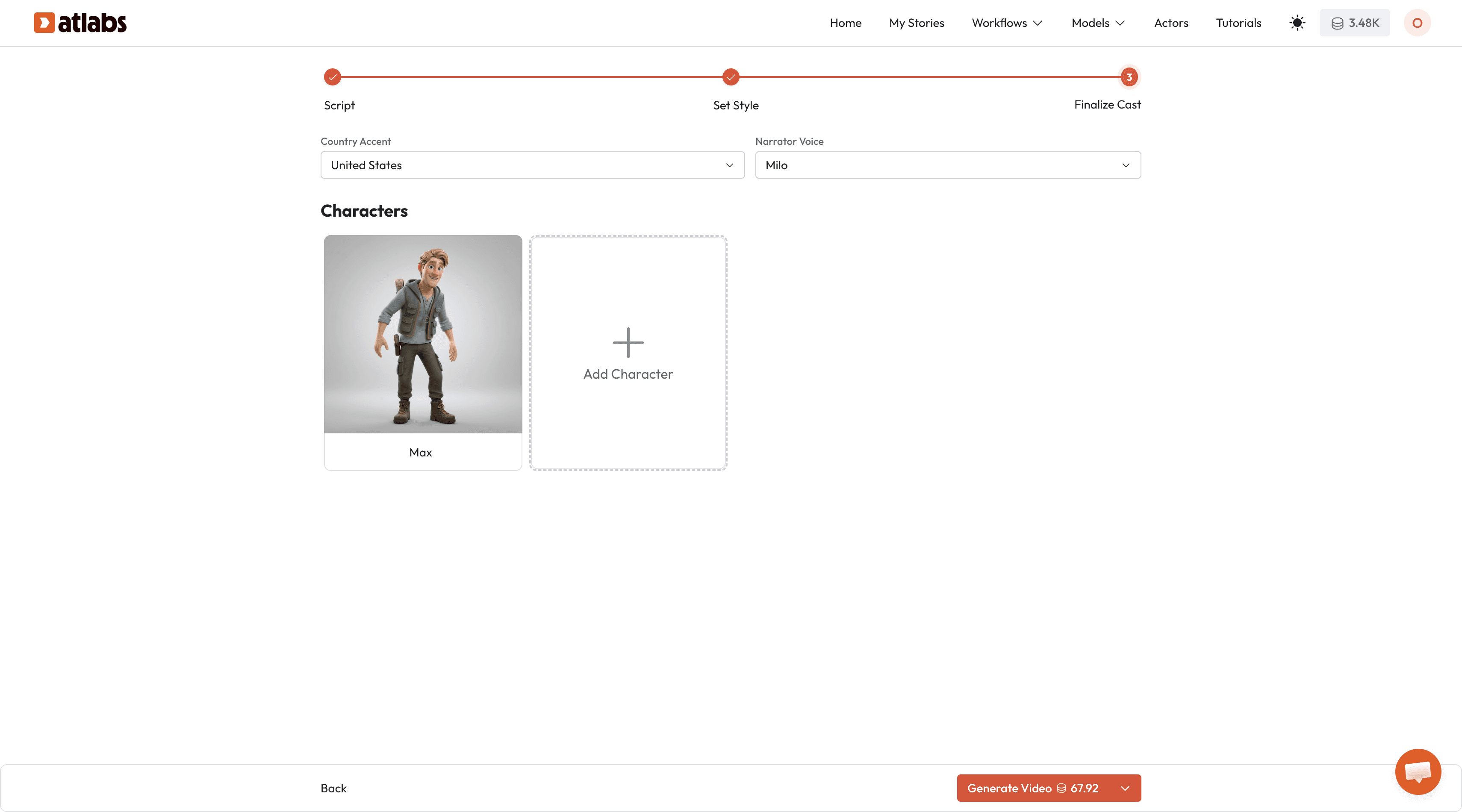Open the user profile avatar
Viewport: 1462px width, 812px height.
click(x=1417, y=23)
